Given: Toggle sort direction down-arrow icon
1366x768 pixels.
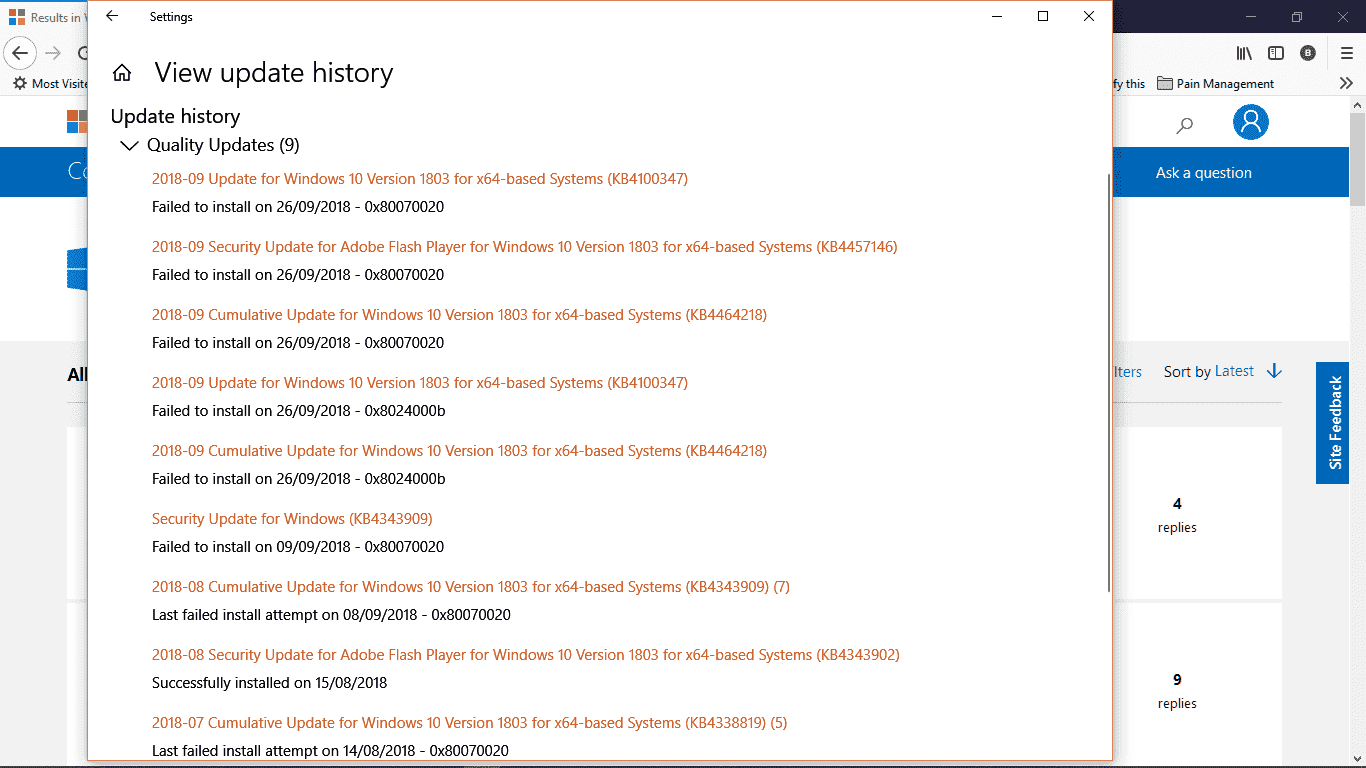Looking at the screenshot, I should [x=1274, y=371].
